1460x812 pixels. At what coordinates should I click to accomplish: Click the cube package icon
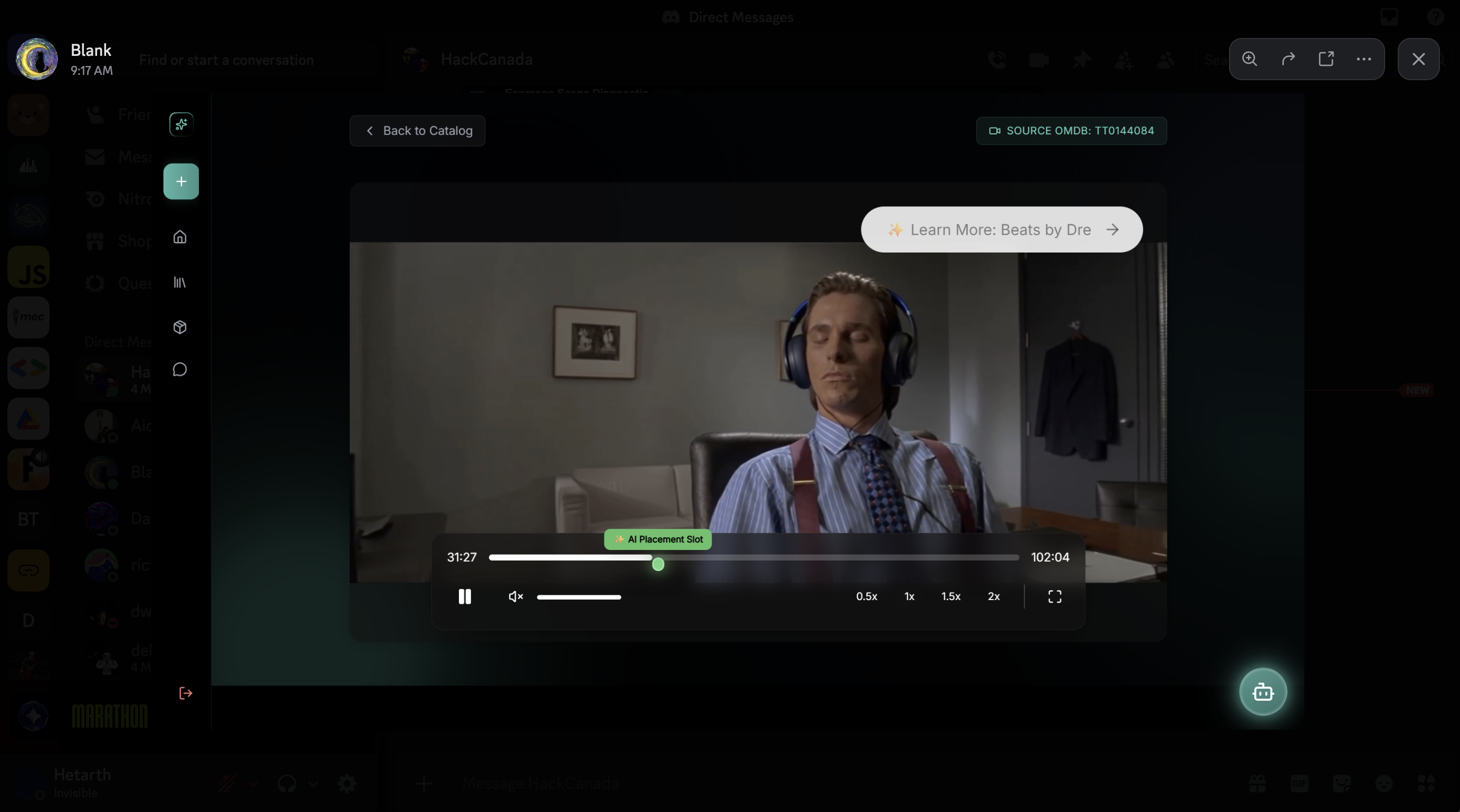click(180, 327)
